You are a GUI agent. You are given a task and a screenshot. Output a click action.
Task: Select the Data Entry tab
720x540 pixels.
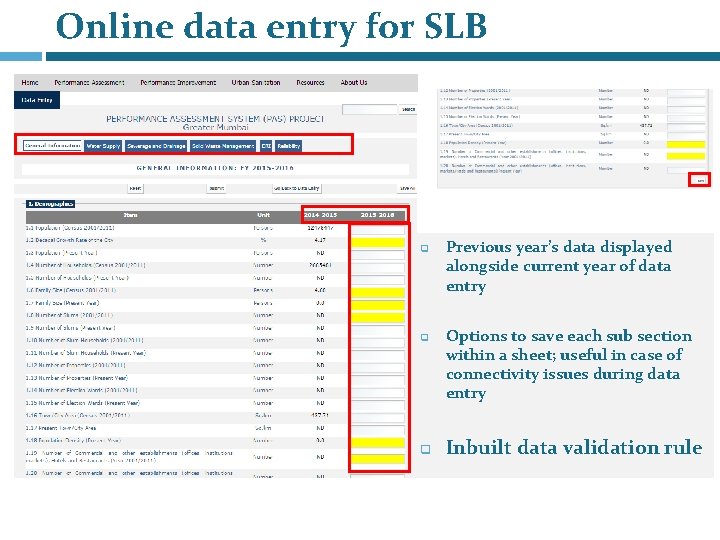click(37, 100)
